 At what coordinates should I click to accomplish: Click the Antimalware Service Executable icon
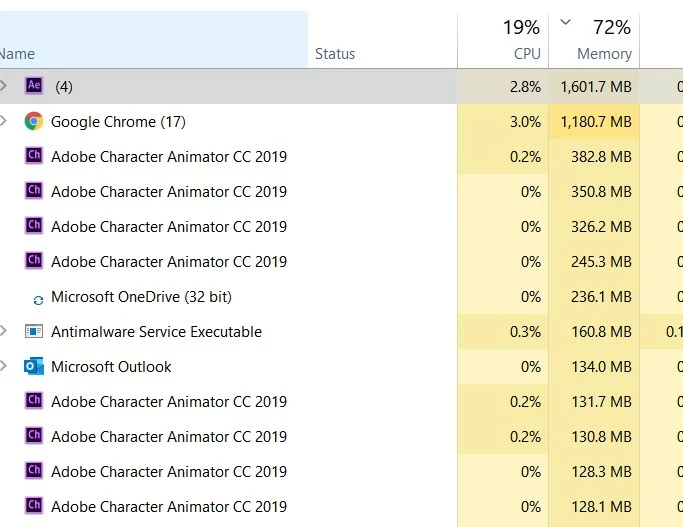tap(34, 331)
